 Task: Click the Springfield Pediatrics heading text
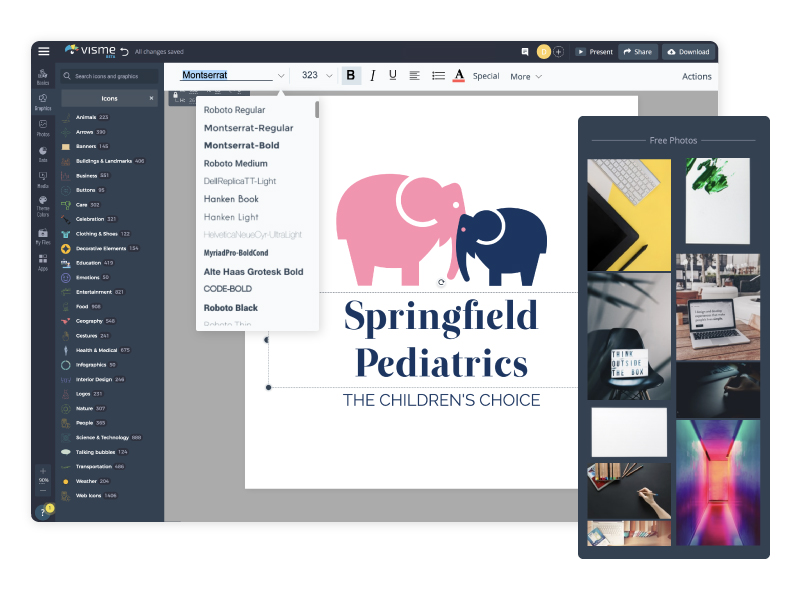[x=441, y=340]
